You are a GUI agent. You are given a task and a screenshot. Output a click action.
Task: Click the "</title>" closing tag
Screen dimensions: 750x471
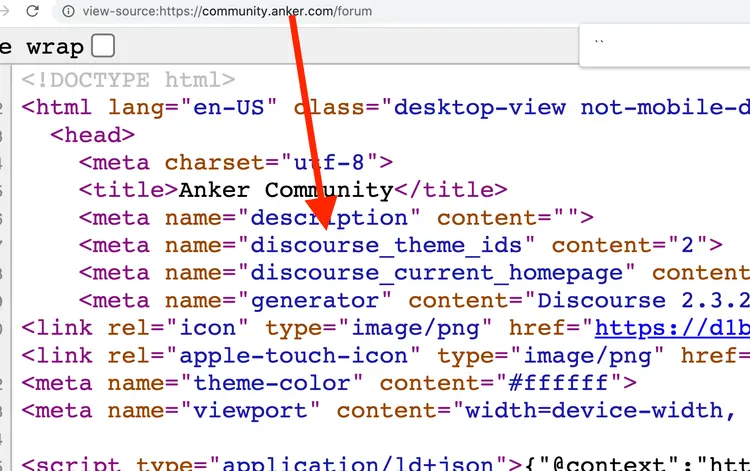(451, 190)
